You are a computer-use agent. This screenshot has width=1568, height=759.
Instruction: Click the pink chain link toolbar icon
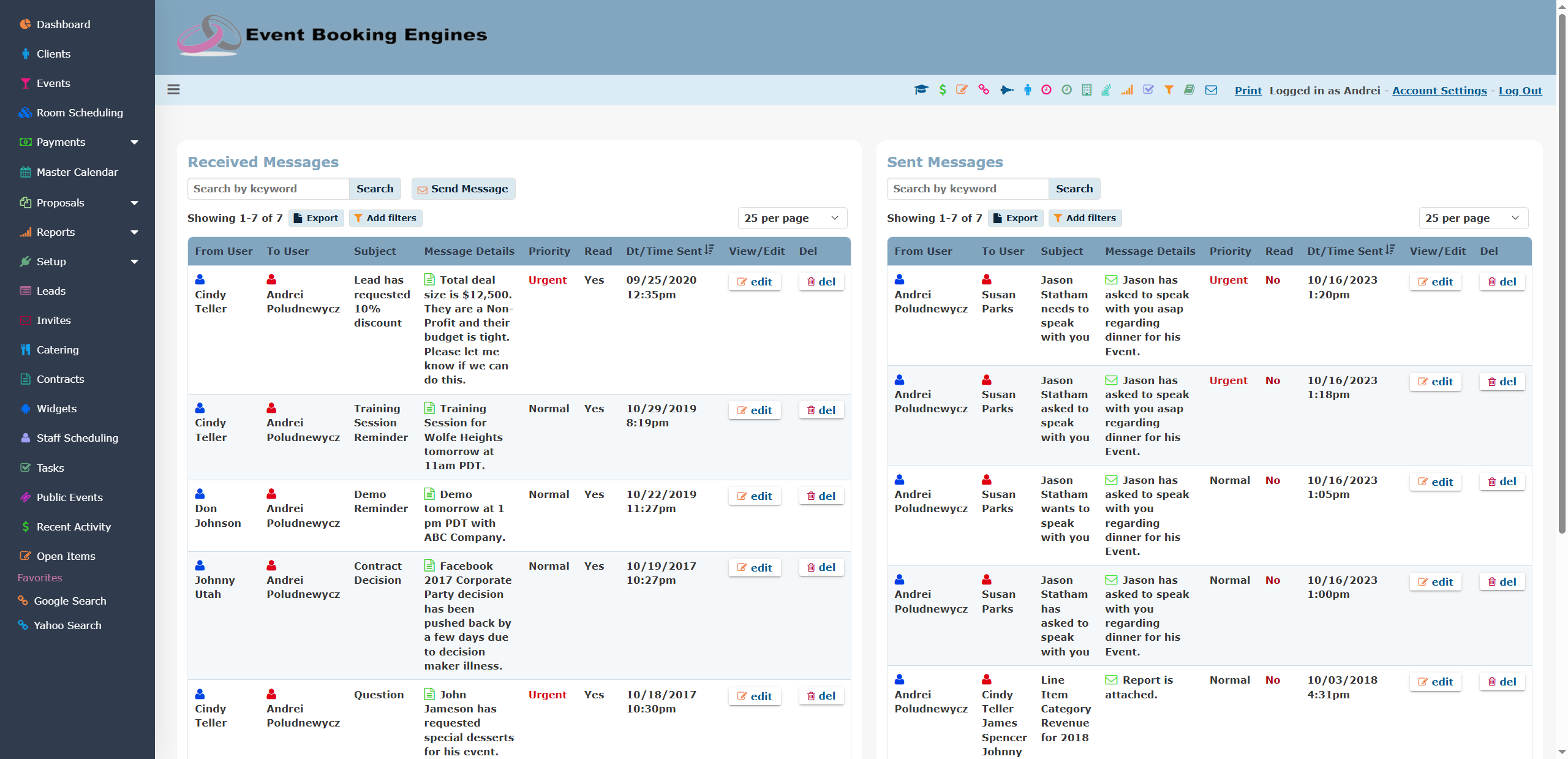coord(984,90)
